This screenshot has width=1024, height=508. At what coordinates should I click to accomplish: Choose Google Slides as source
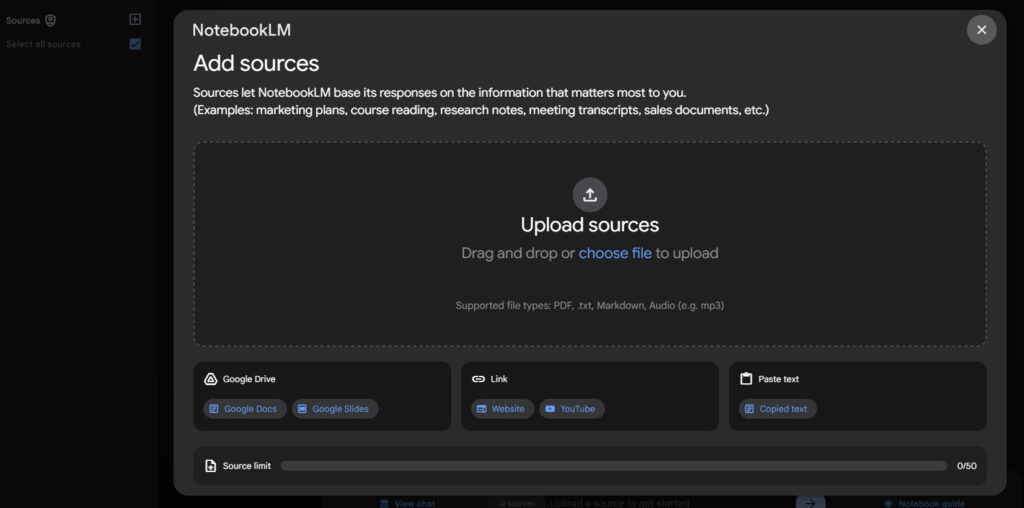pos(335,409)
